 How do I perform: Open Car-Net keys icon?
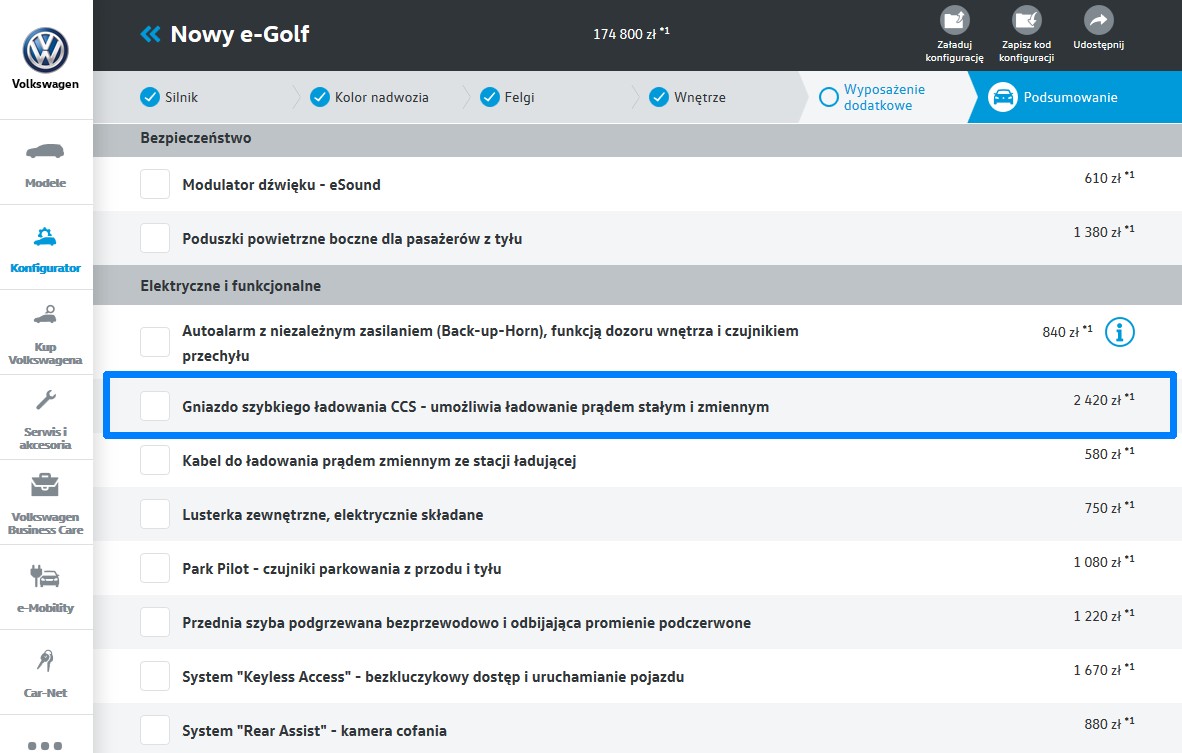click(x=45, y=661)
